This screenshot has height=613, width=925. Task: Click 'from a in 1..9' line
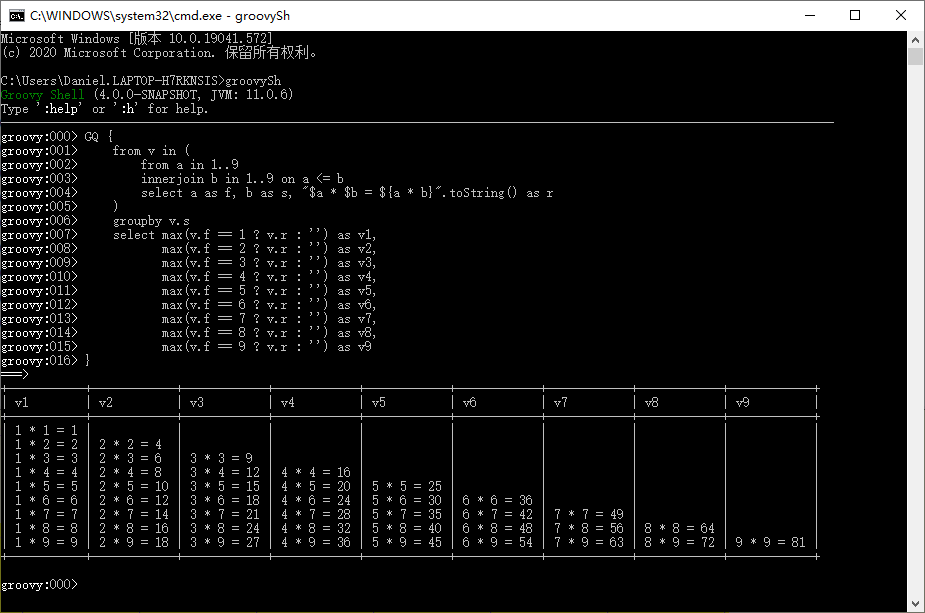[x=189, y=165]
